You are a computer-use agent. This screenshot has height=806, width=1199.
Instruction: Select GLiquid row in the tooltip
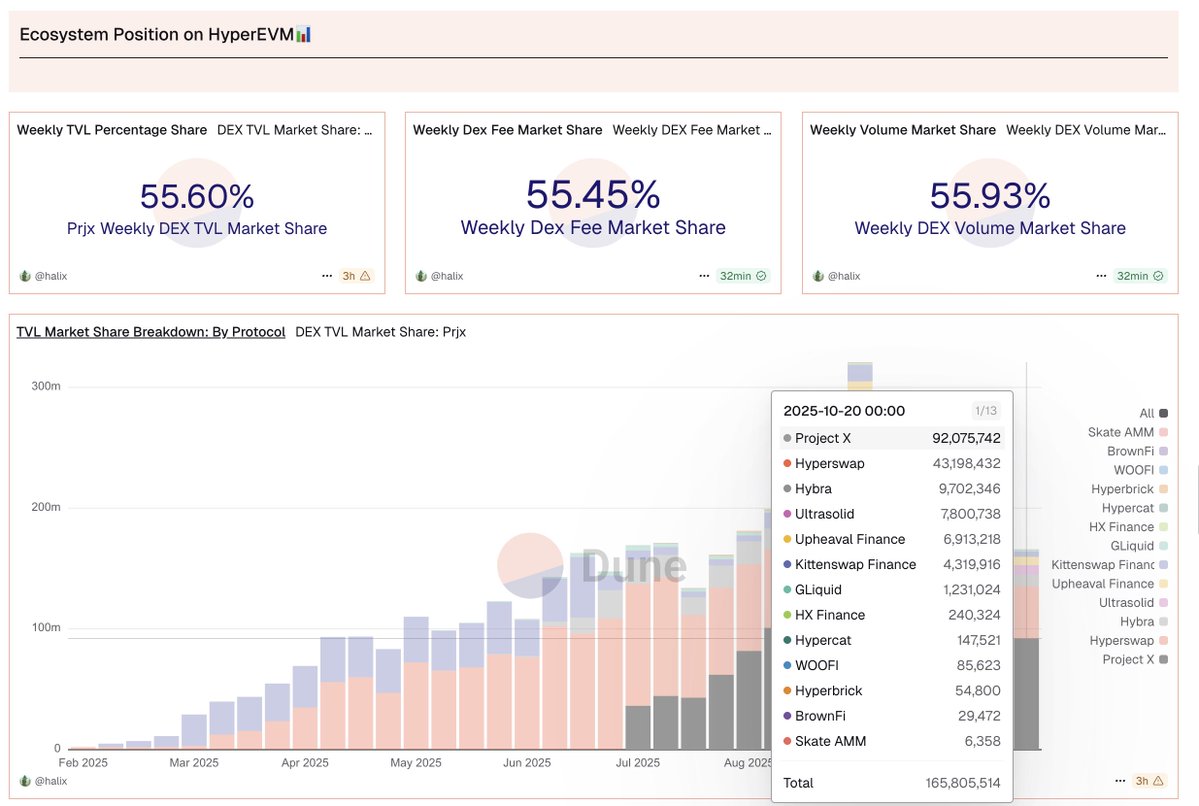click(x=892, y=590)
